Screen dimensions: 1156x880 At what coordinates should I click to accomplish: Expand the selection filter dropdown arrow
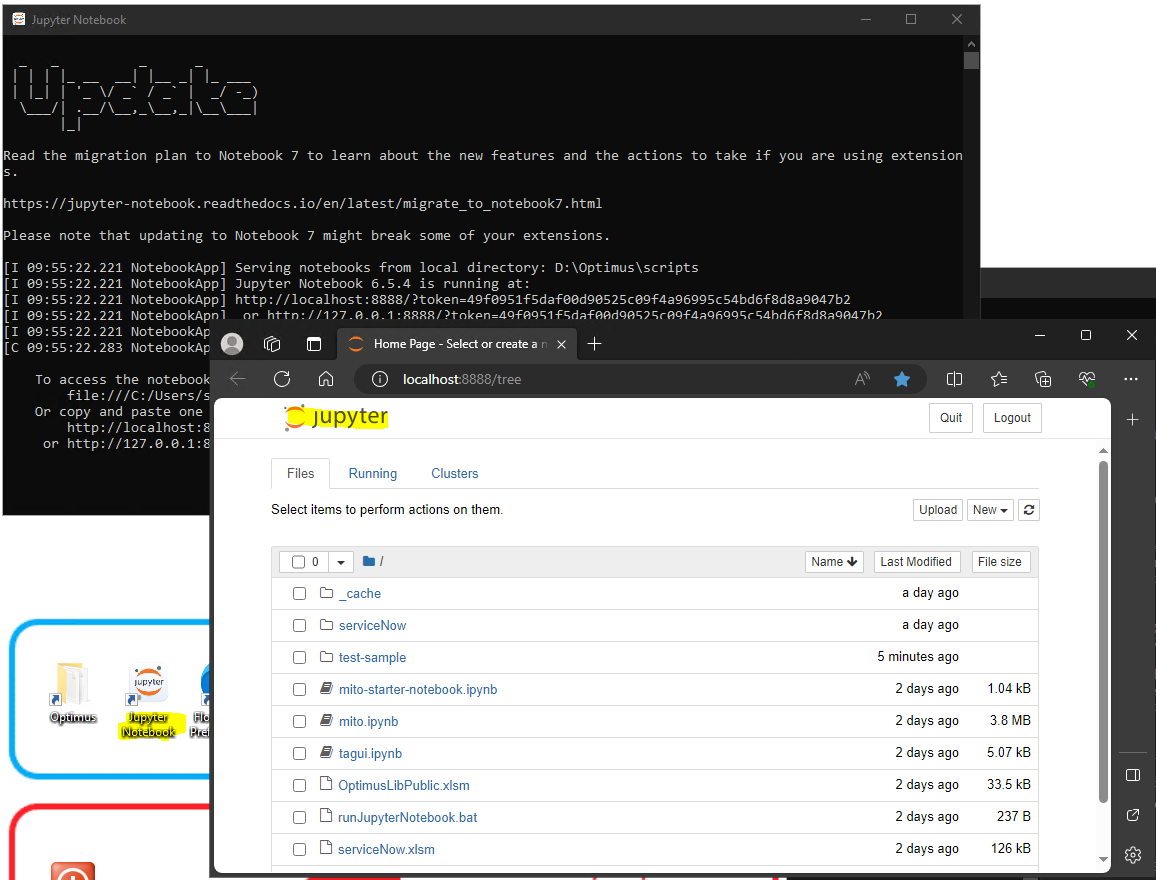pyautogui.click(x=340, y=561)
